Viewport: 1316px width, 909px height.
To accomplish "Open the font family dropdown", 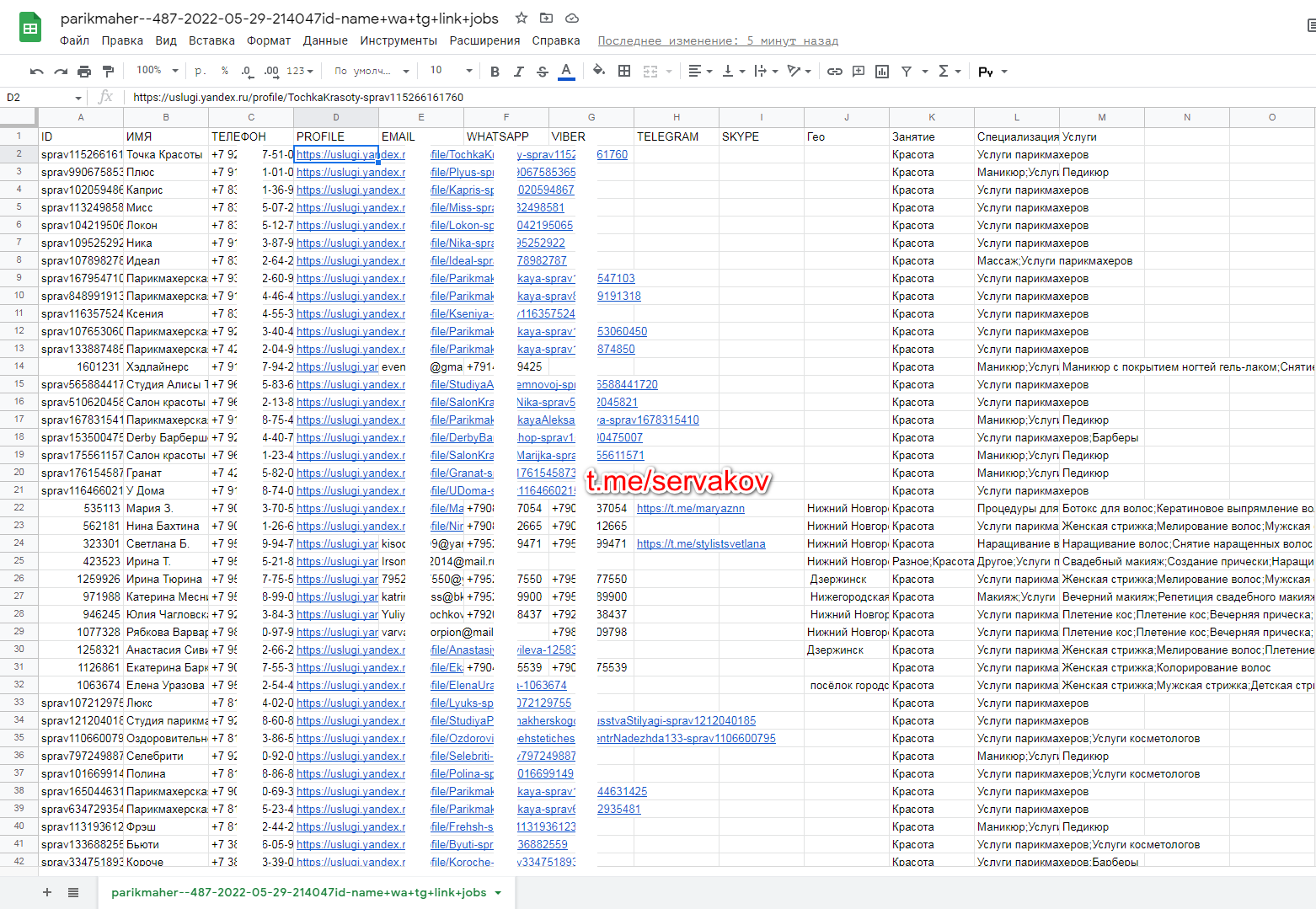I will pos(372,72).
